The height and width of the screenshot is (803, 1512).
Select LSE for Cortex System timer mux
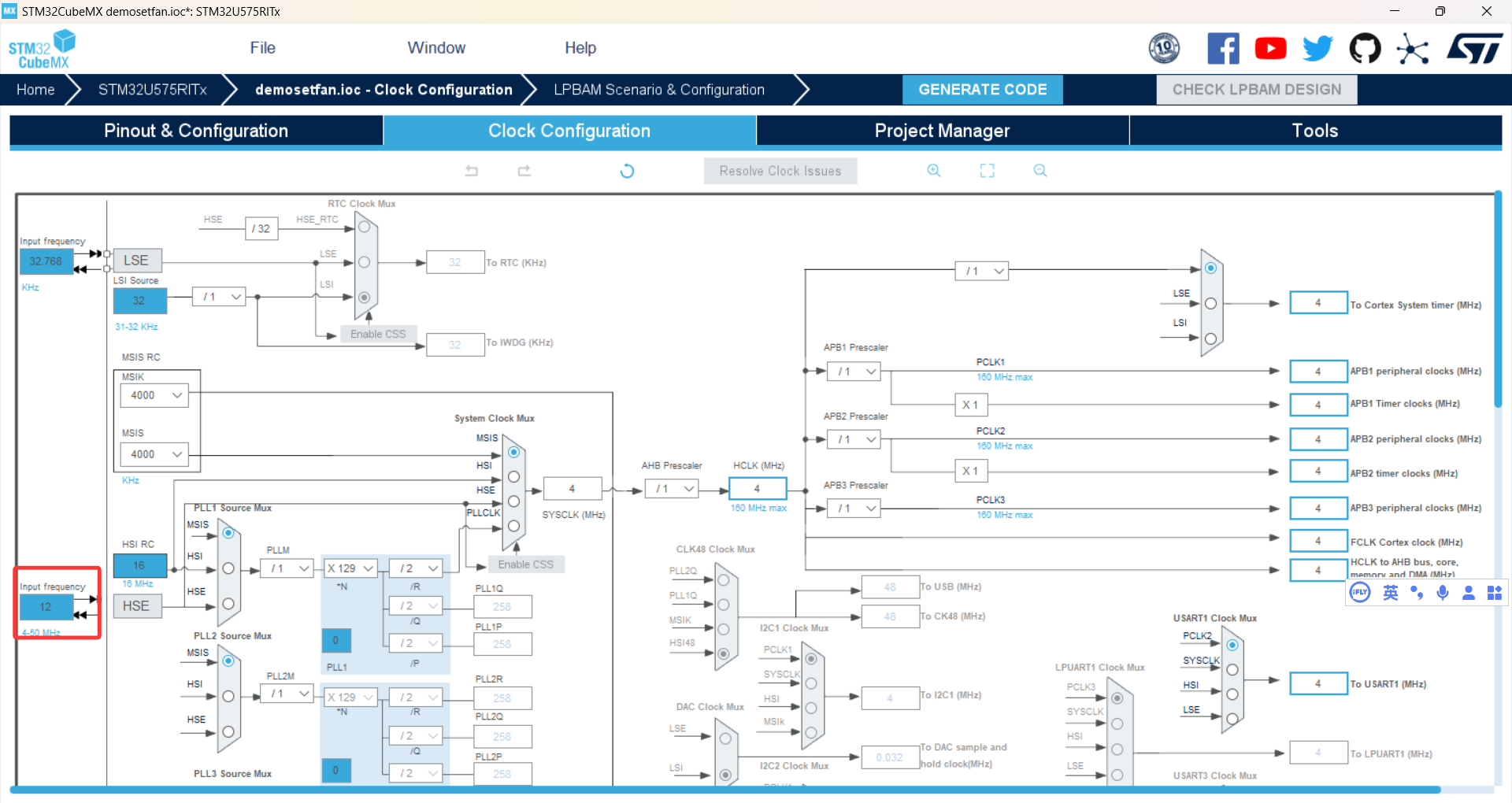(x=1210, y=303)
